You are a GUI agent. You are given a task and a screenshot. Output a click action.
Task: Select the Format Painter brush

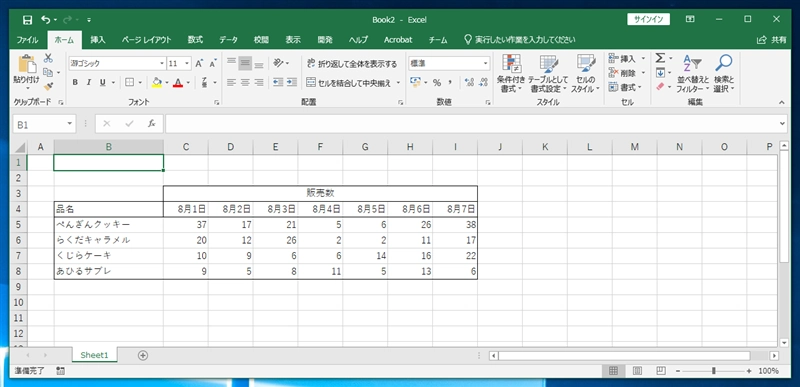[x=48, y=87]
